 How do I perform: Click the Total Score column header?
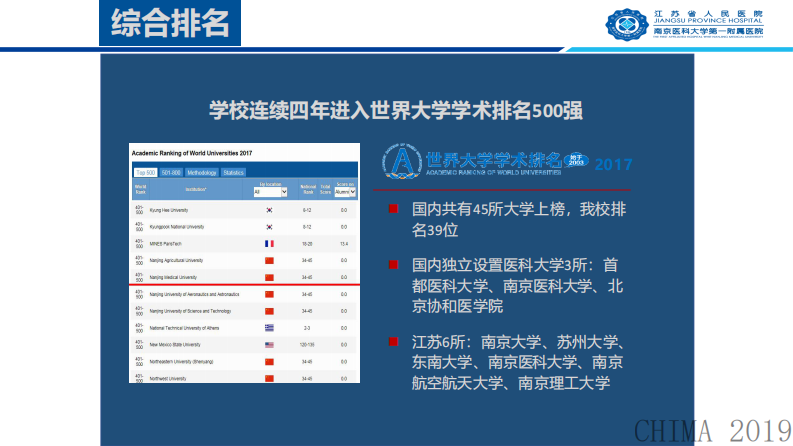point(325,190)
